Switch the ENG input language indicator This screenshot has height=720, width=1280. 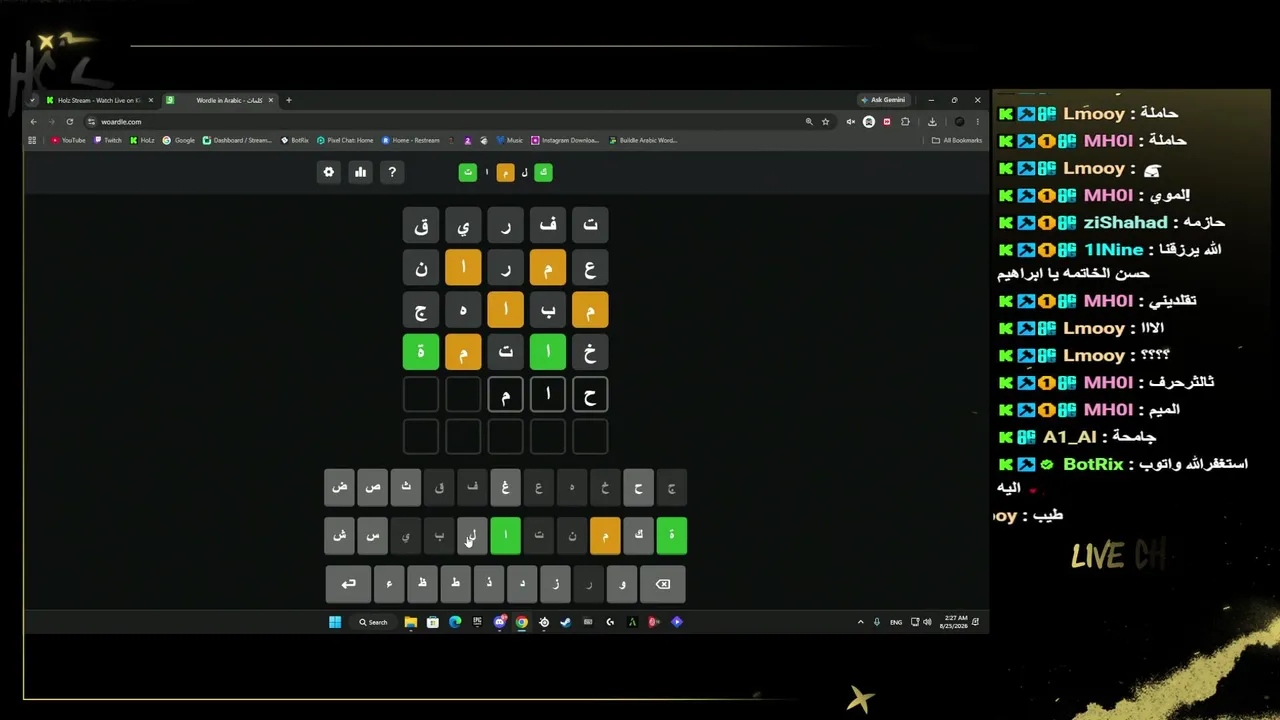(x=896, y=622)
